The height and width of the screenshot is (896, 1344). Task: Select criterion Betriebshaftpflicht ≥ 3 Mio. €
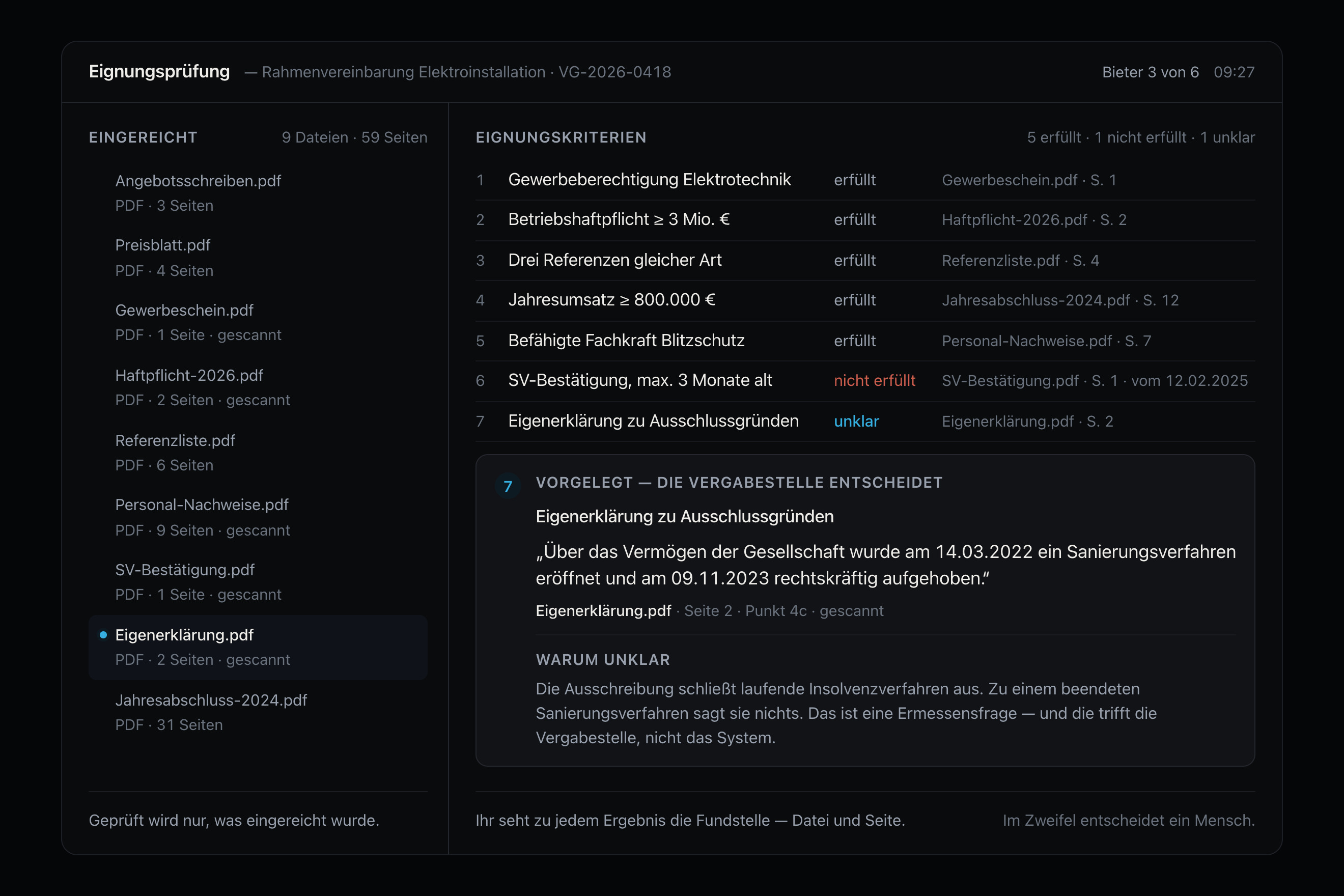pyautogui.click(x=619, y=219)
